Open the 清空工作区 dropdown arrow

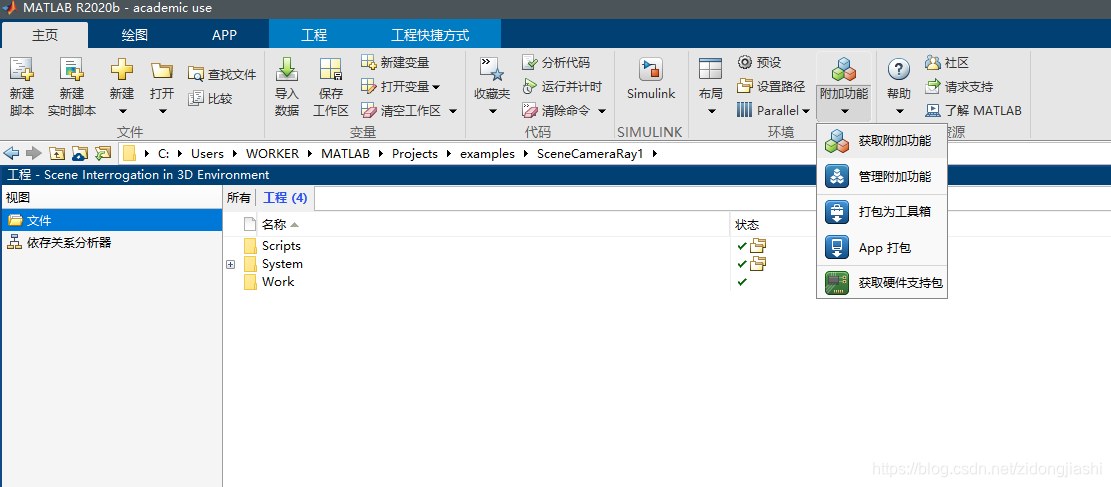[x=453, y=111]
